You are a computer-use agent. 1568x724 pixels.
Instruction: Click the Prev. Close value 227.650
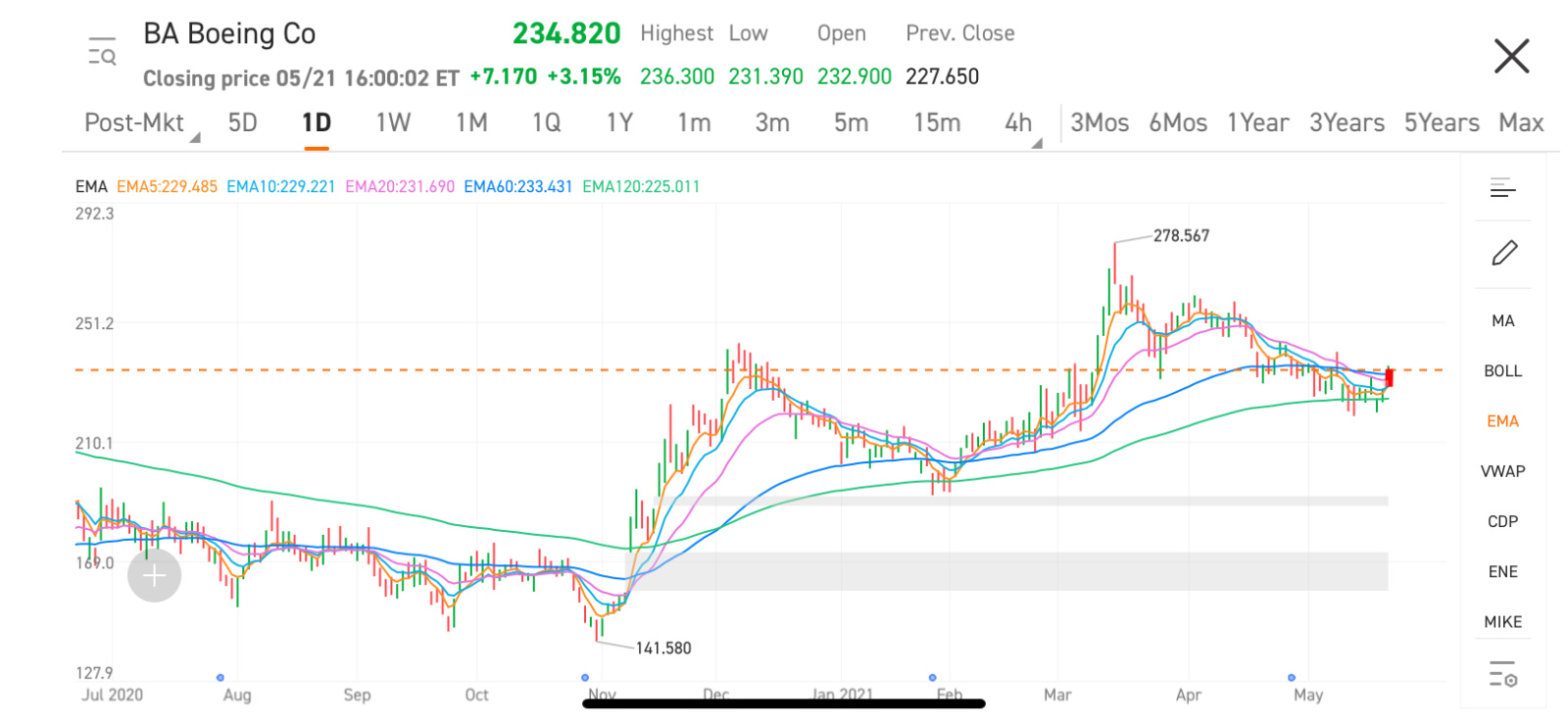coord(942,76)
